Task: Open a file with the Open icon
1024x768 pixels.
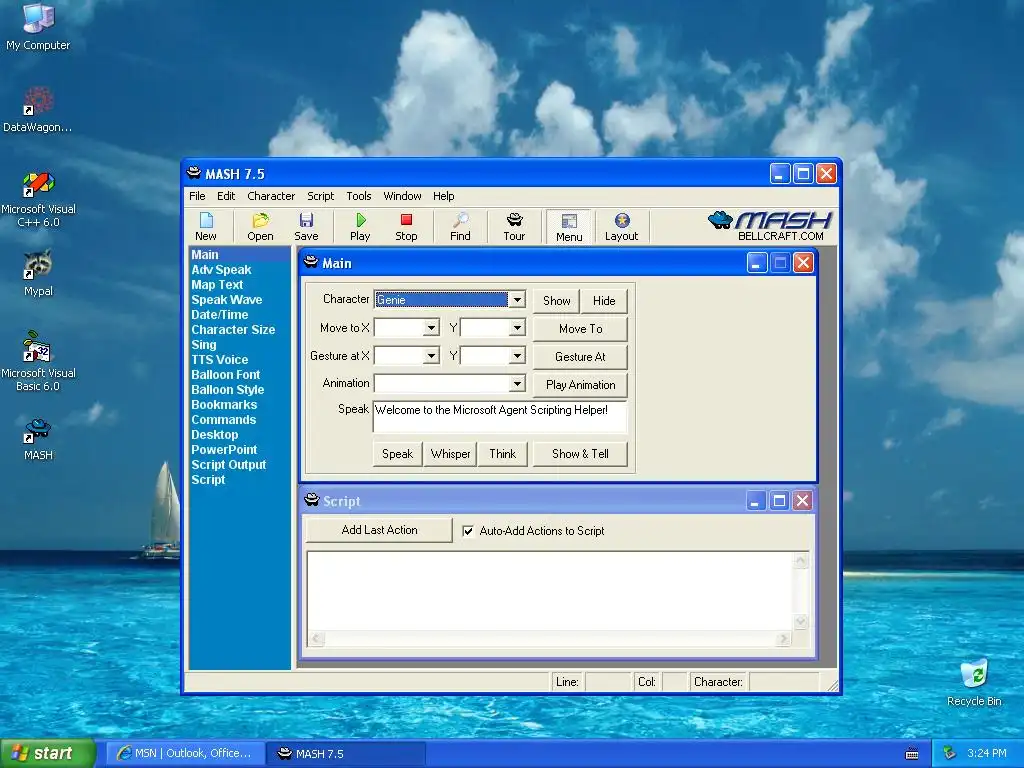Action: 260,227
